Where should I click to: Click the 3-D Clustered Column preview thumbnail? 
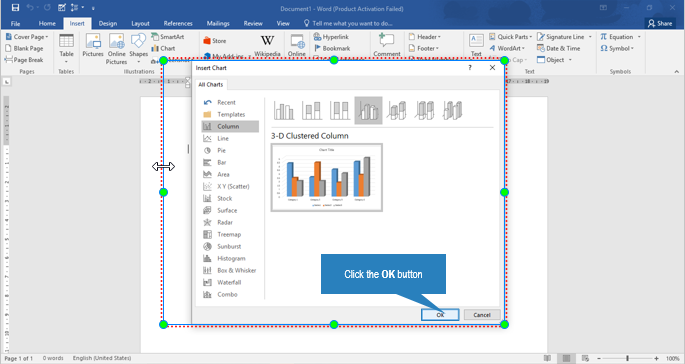[327, 177]
